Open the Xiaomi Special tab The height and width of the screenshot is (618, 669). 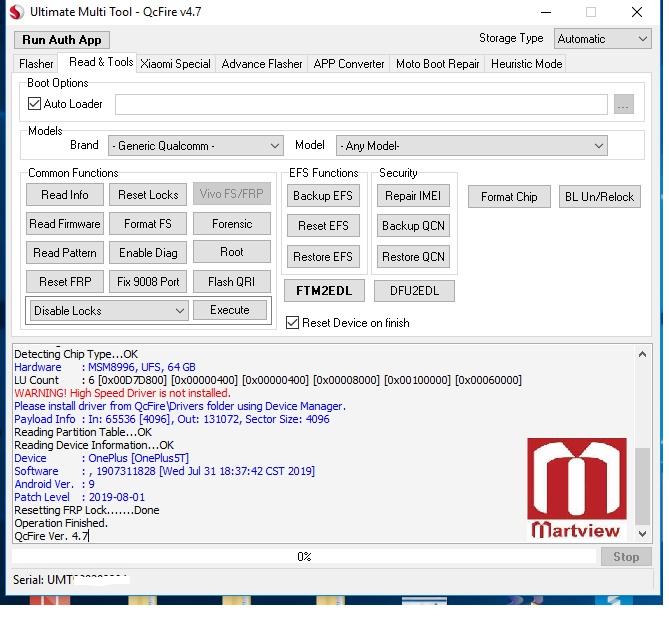click(175, 64)
